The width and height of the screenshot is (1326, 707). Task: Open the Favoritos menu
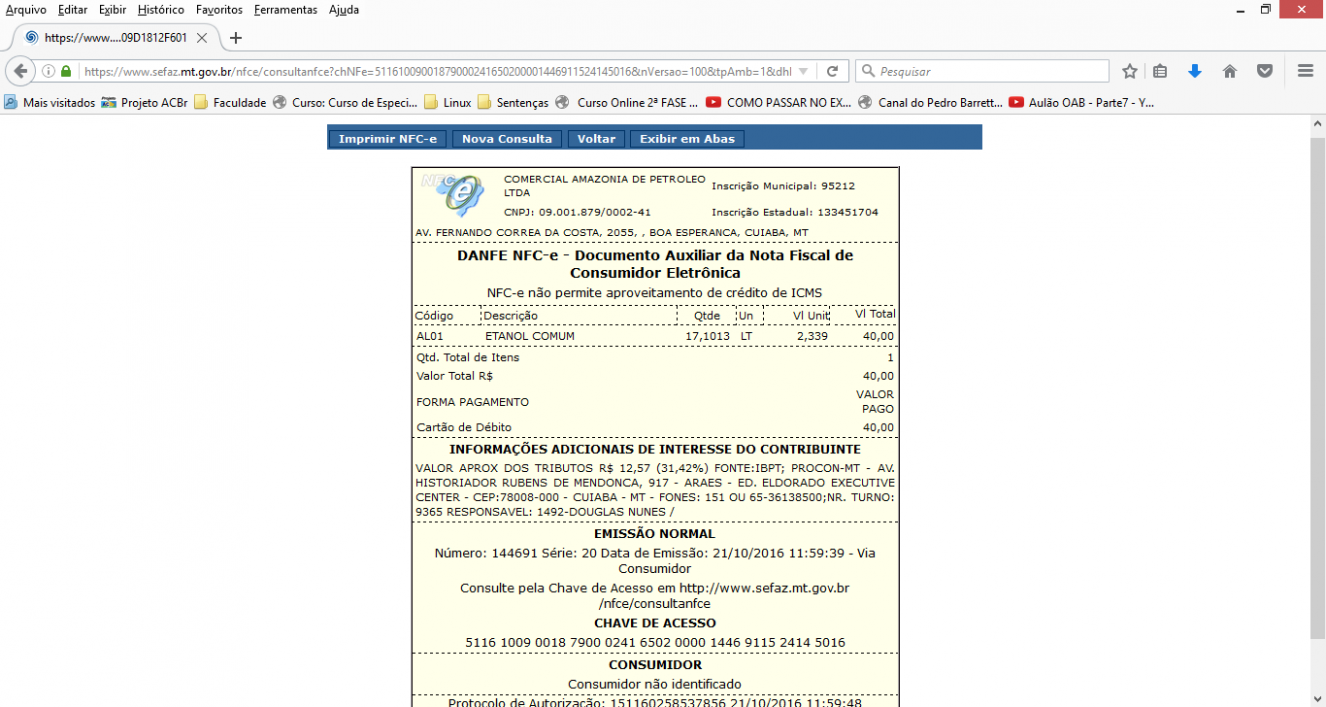pyautogui.click(x=219, y=9)
